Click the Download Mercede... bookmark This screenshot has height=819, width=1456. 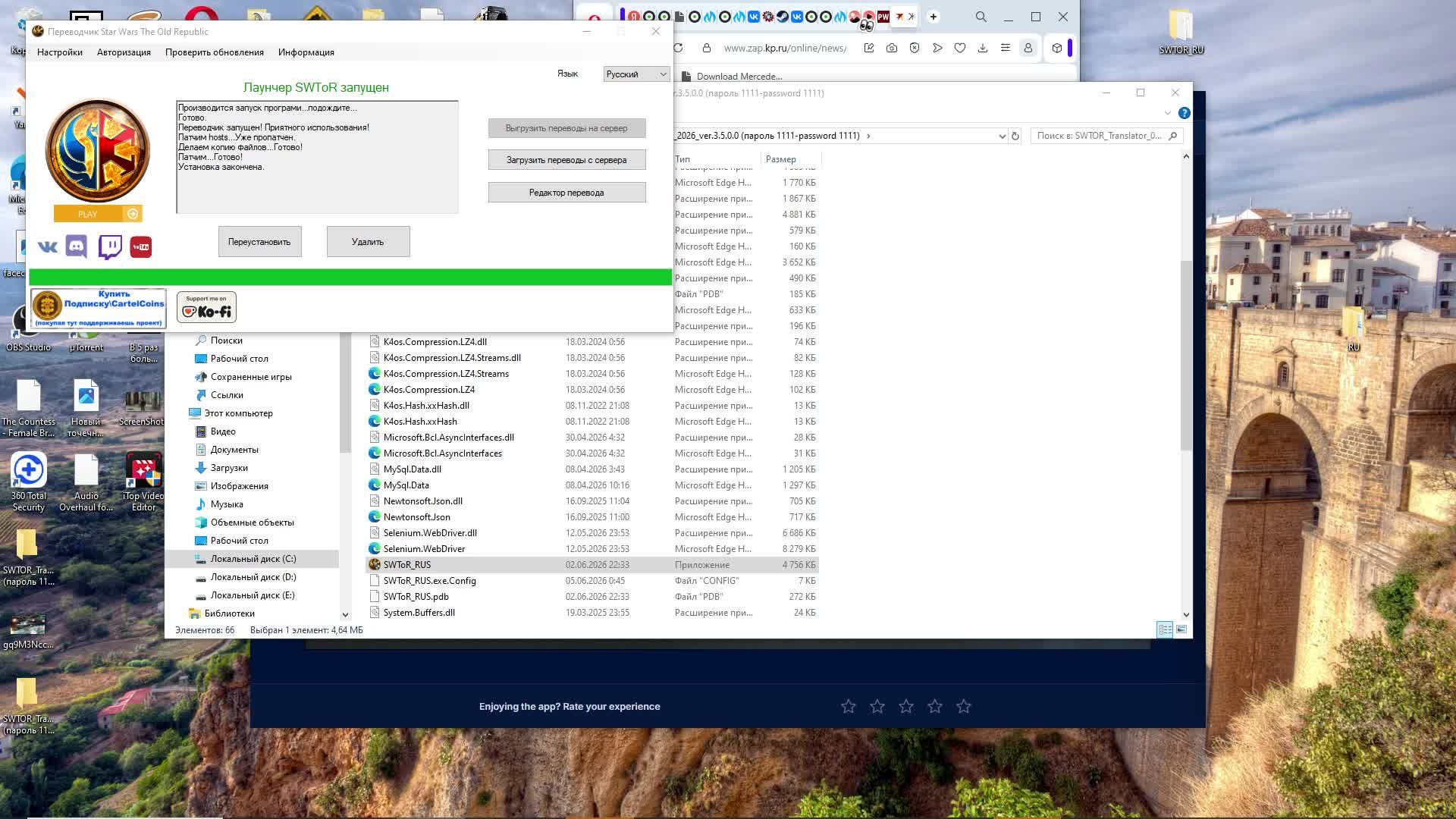(732, 76)
